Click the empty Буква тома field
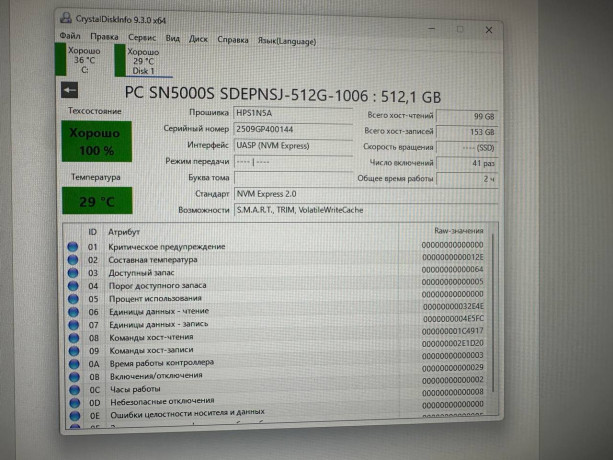 click(x=293, y=178)
